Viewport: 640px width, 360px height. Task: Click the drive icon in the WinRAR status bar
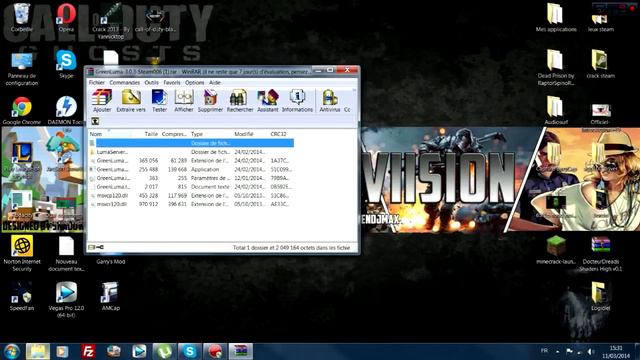(92, 247)
